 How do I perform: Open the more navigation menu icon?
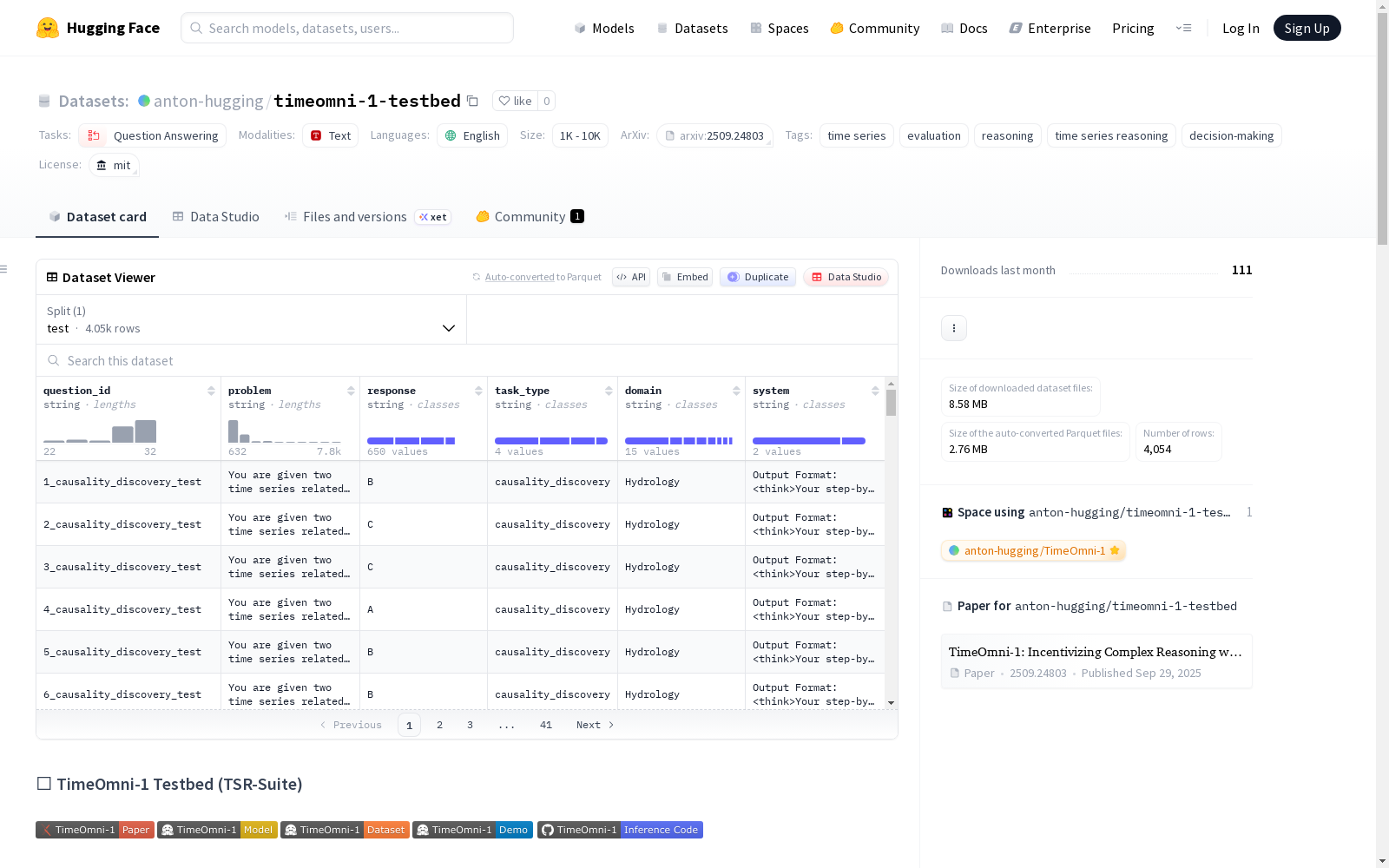point(1183,28)
